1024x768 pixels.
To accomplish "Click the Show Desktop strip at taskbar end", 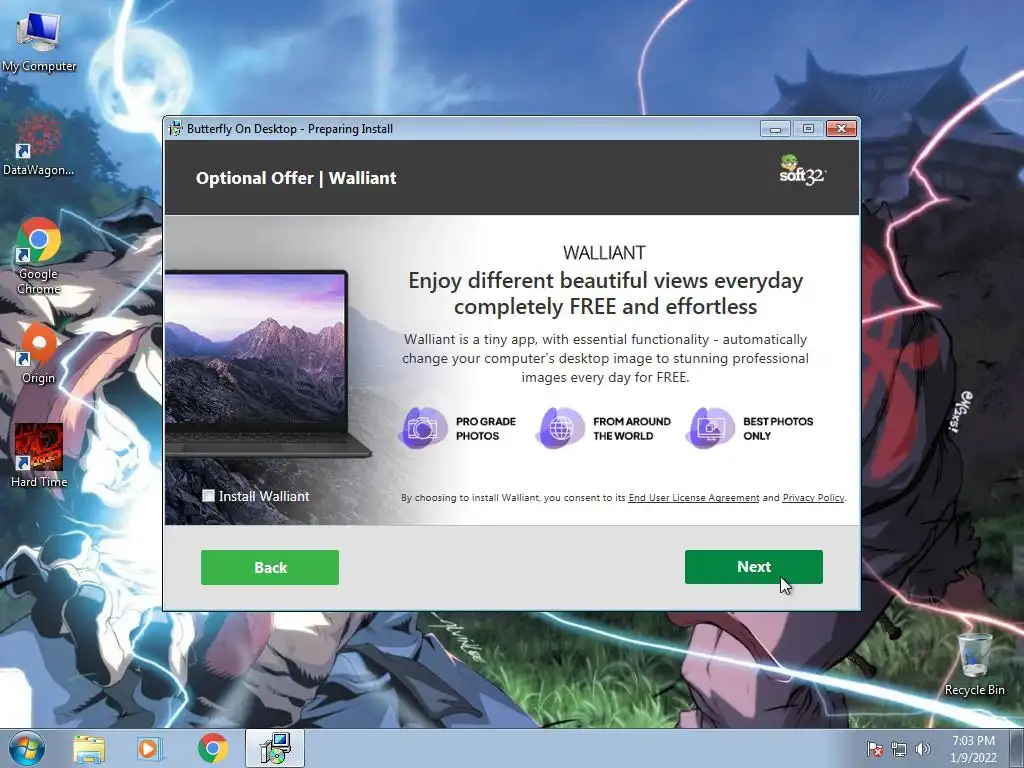I will pos(1017,748).
